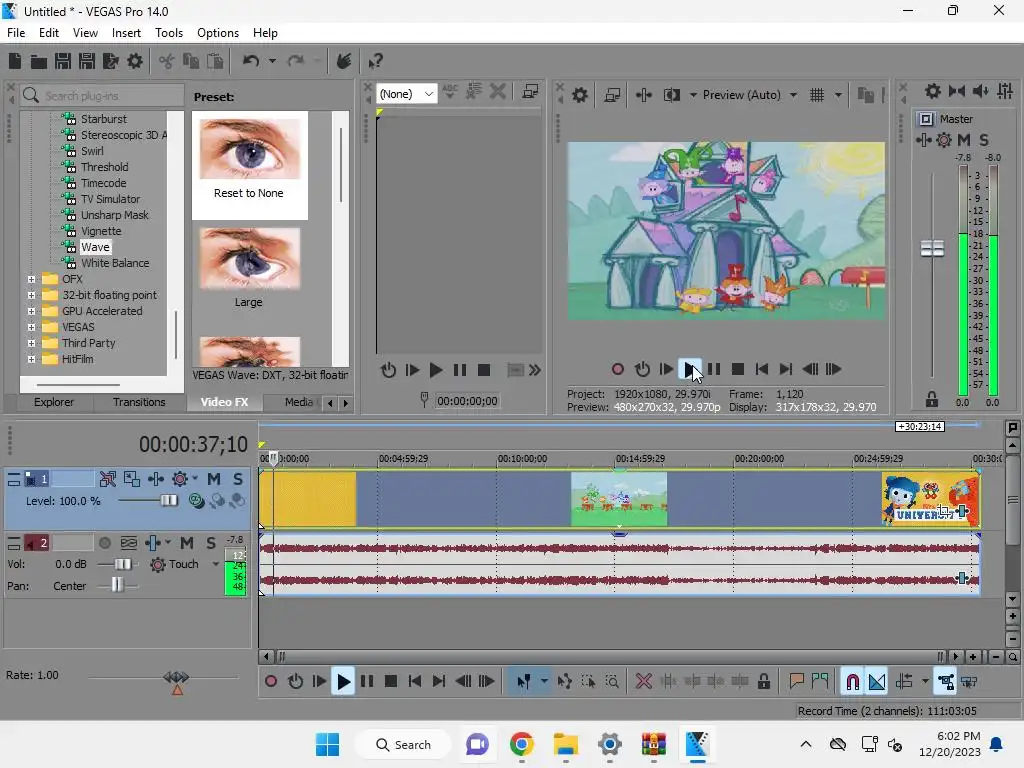Screen dimensions: 1024x768
Task: Mute video track 1 with M
Action: point(214,479)
